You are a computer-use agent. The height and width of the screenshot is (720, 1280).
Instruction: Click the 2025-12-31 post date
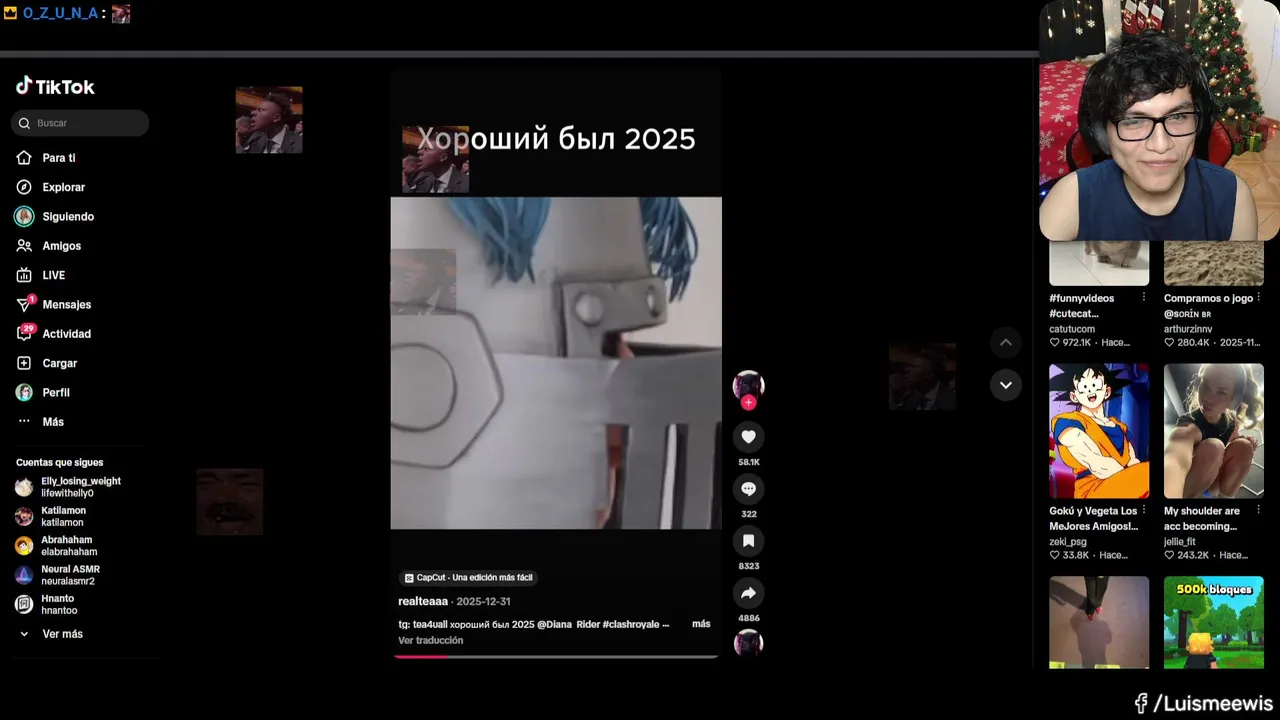point(483,602)
